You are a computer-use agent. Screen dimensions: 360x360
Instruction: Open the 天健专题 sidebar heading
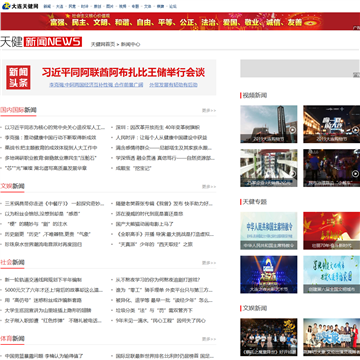click(255, 202)
